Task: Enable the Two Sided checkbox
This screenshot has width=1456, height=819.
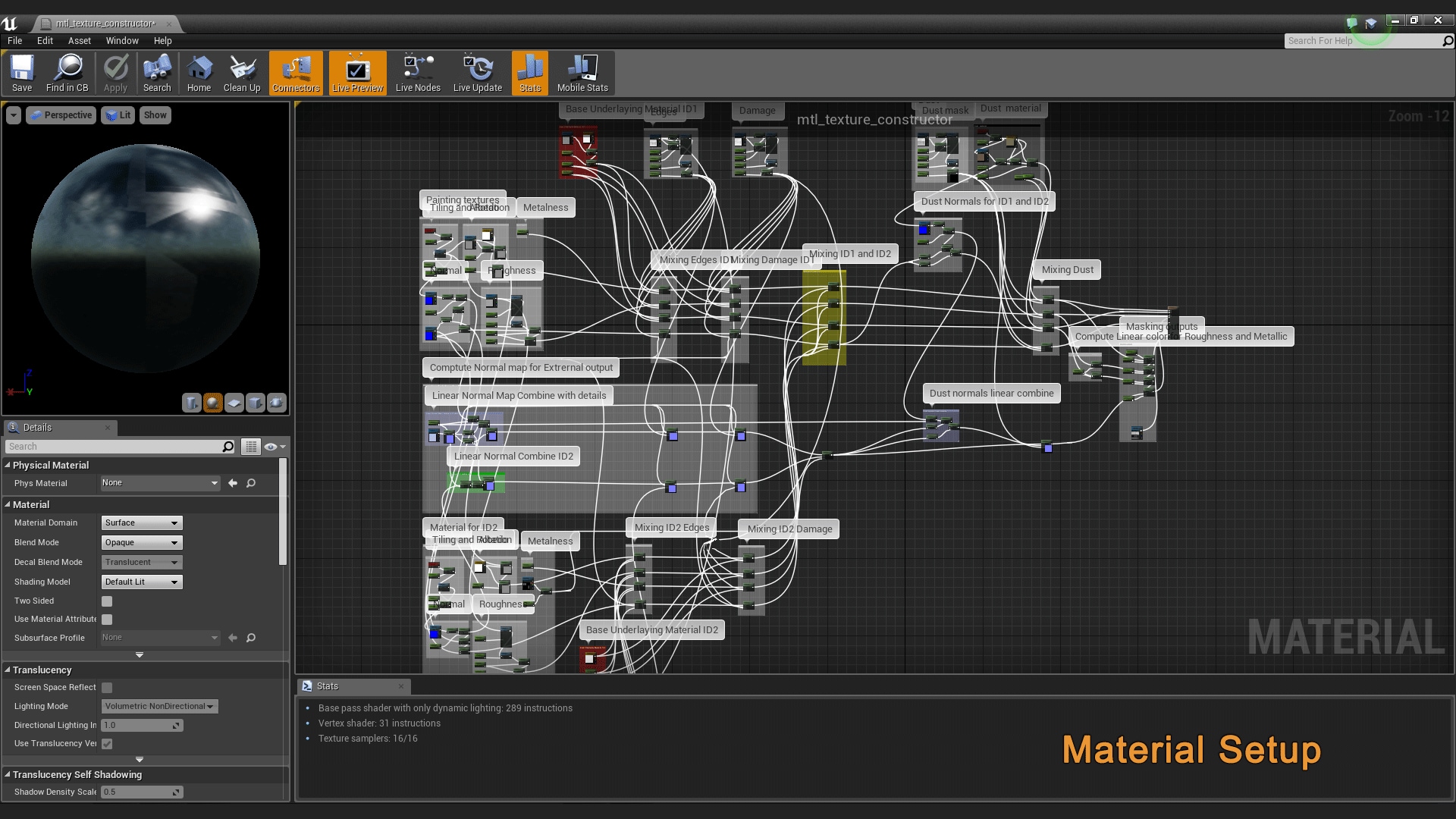Action: [106, 601]
